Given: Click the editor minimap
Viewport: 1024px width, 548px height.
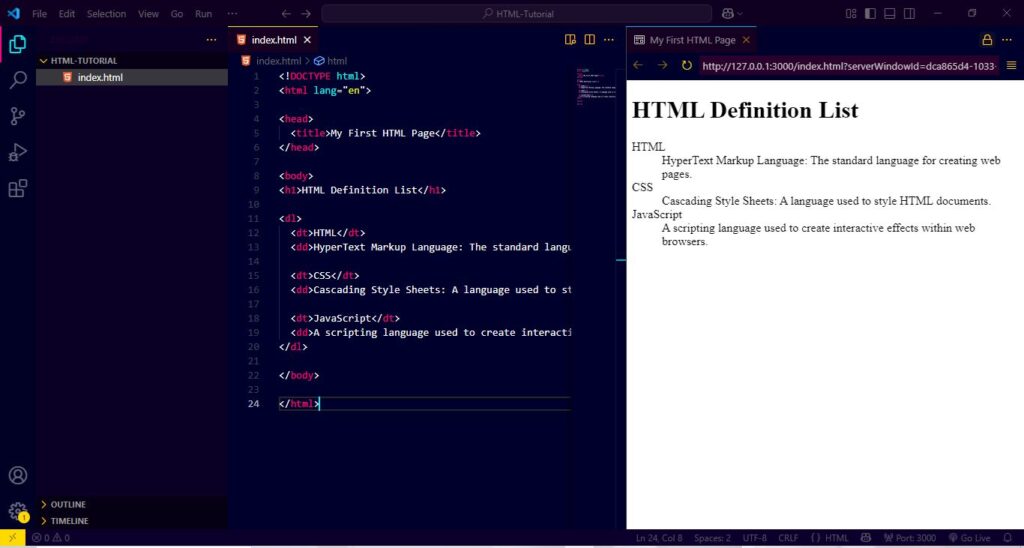Looking at the screenshot, I should [594, 86].
